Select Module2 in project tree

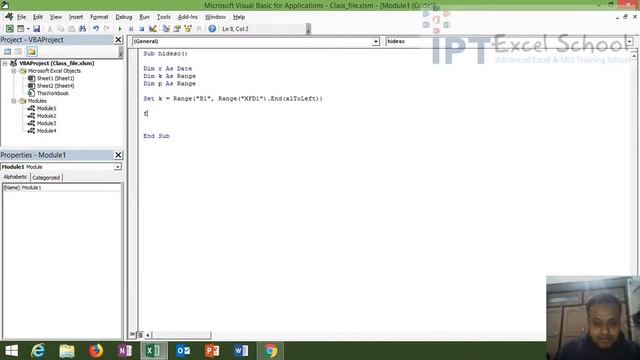pyautogui.click(x=46, y=116)
